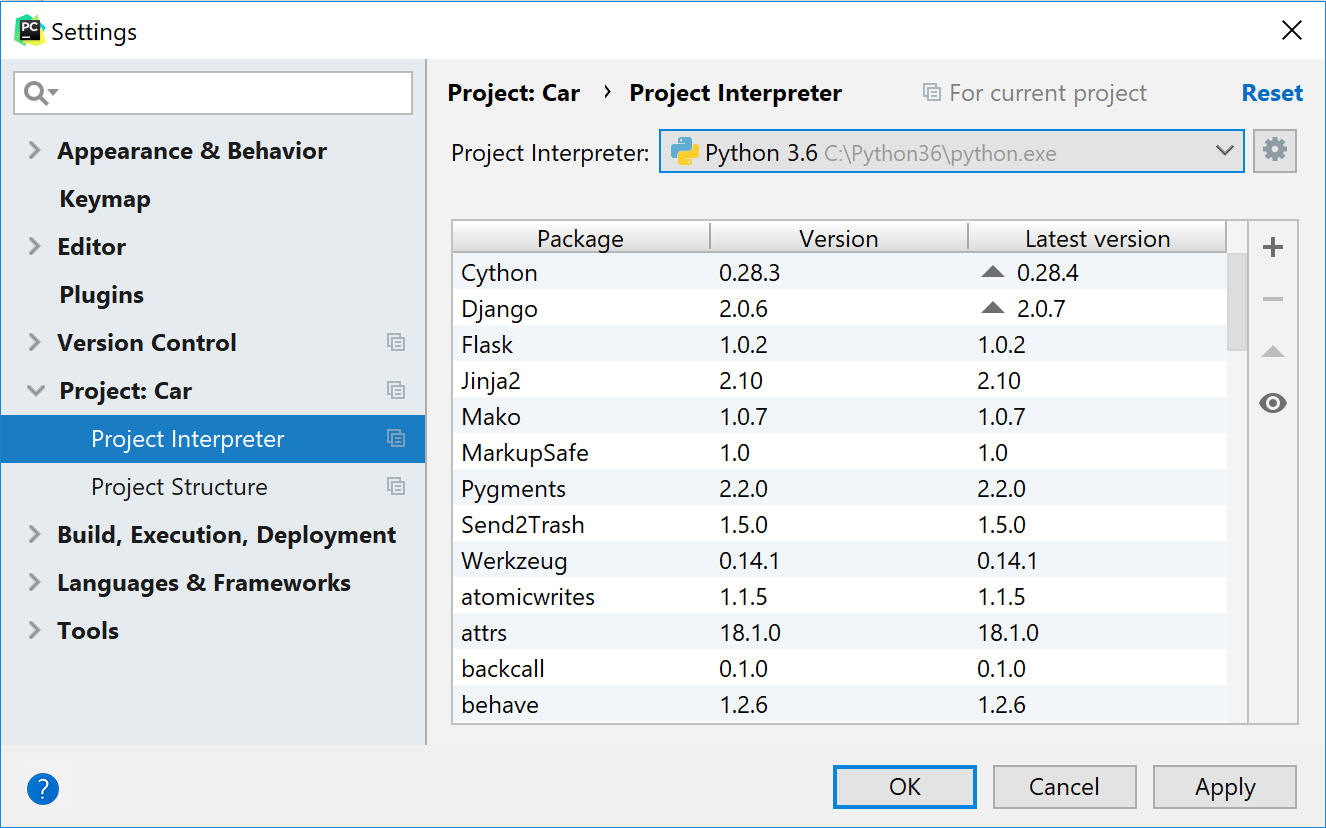1326x828 pixels.
Task: Toggle the show early releases eye icon
Action: [1272, 404]
